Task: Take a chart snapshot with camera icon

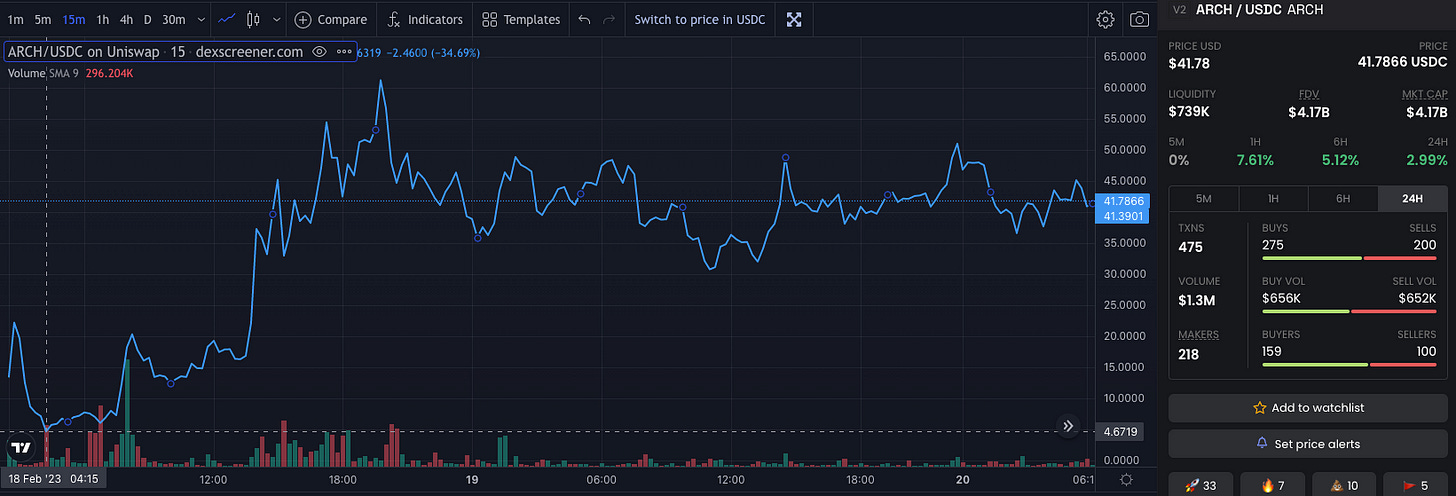Action: pos(1139,19)
